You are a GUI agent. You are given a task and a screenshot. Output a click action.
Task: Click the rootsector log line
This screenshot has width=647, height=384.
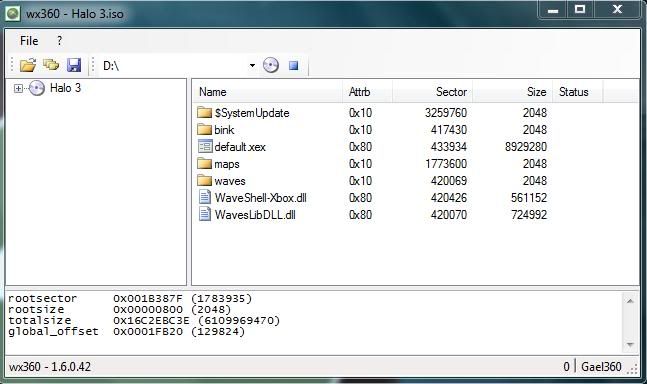pyautogui.click(x=130, y=298)
